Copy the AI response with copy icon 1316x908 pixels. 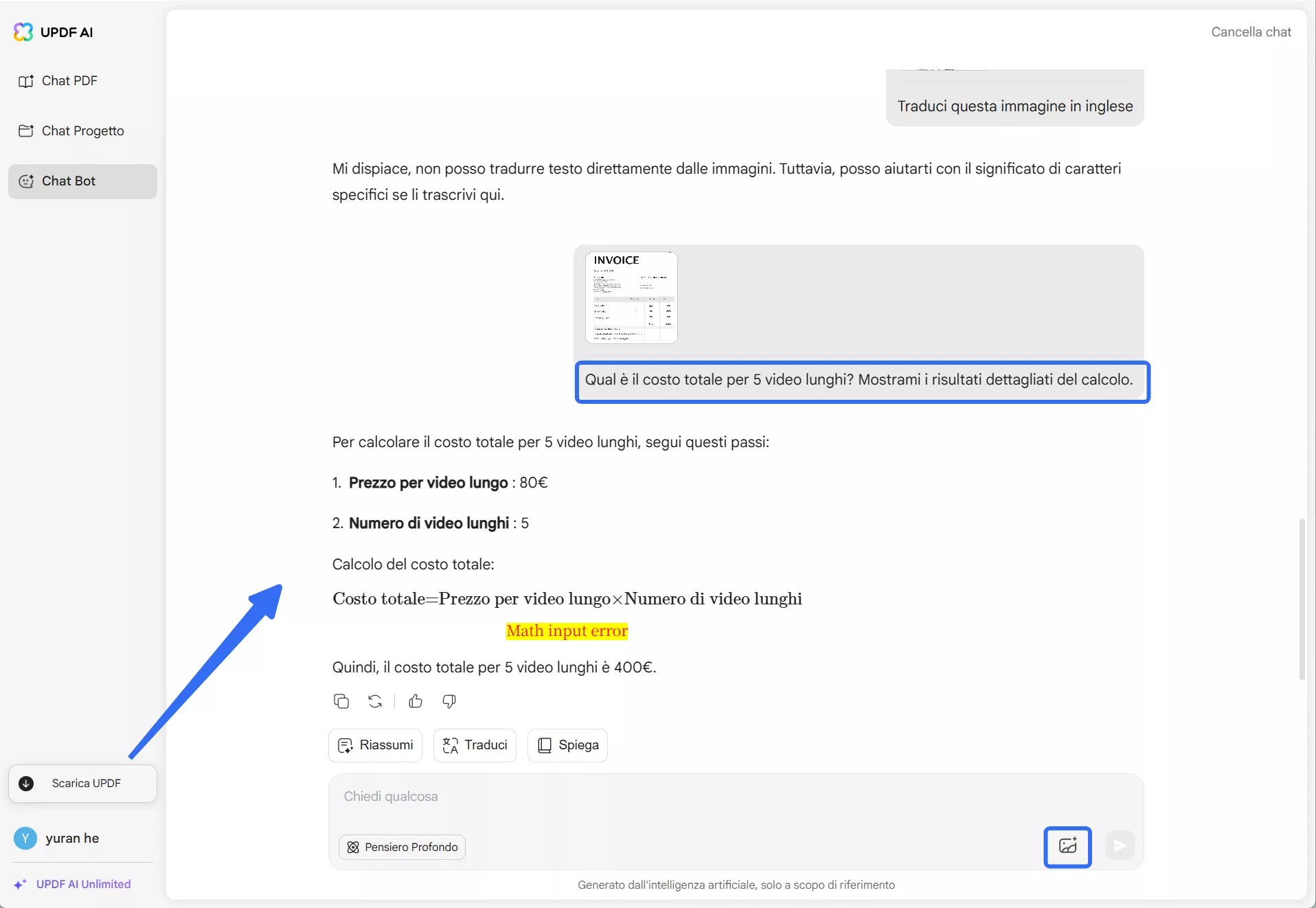click(x=341, y=701)
